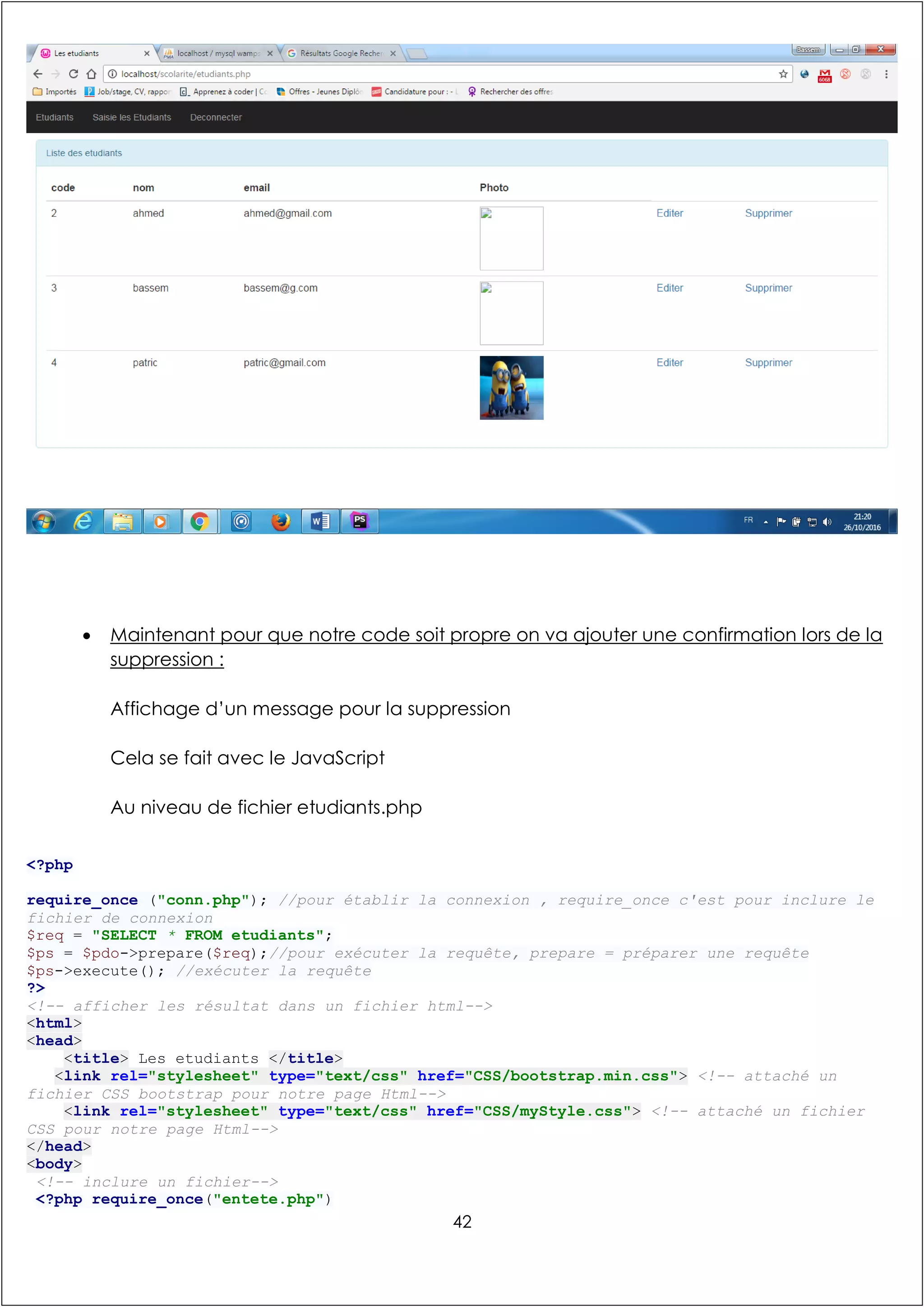
Task: Click Editer for student bassem
Action: (x=670, y=288)
